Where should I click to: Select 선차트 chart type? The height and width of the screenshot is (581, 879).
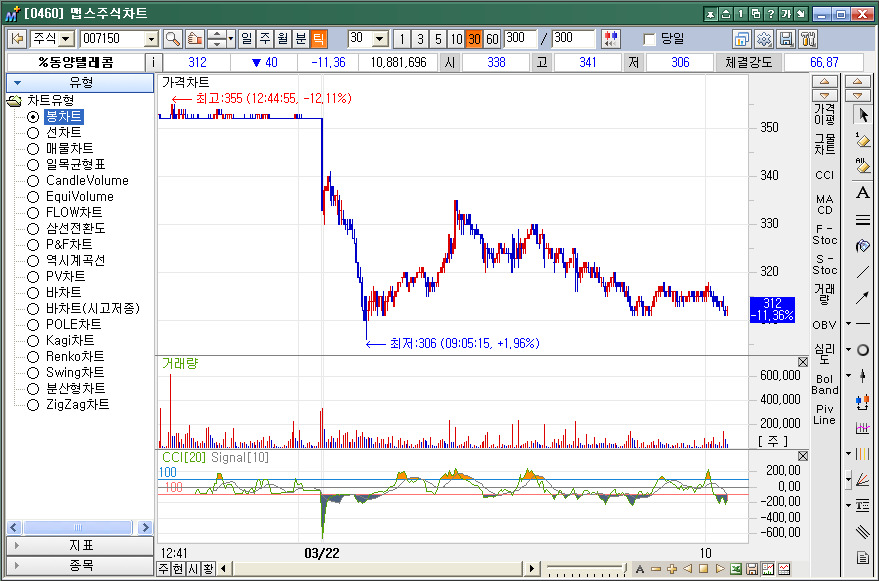tap(63, 132)
